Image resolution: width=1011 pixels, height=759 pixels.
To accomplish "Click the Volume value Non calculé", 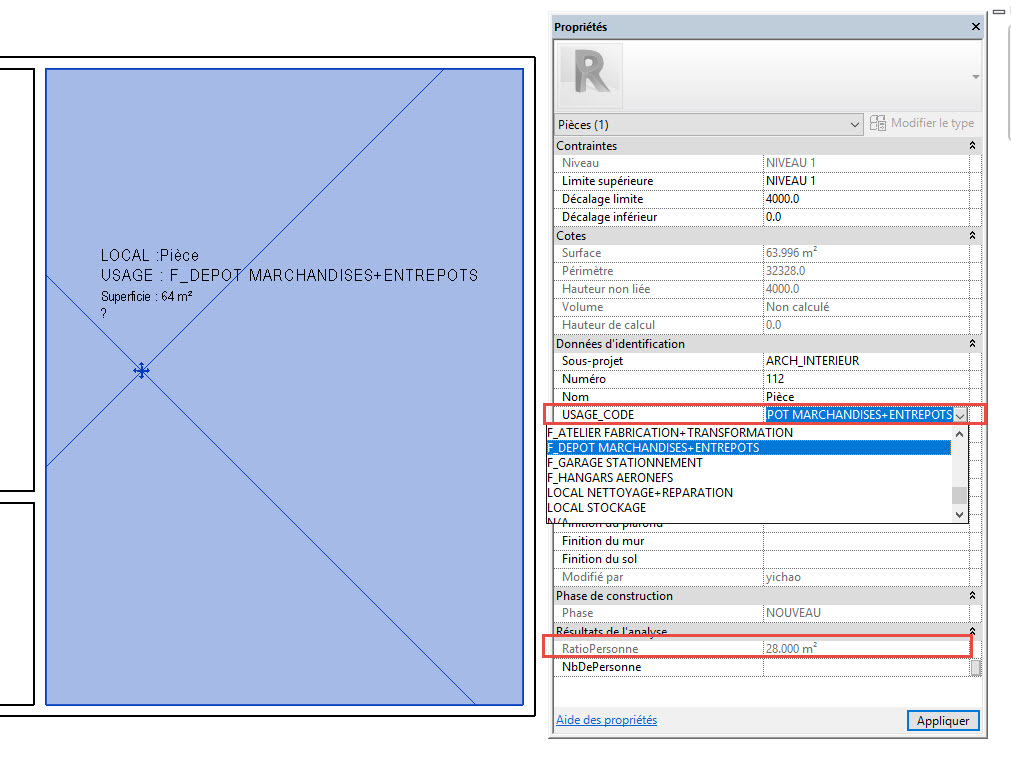I will 866,308.
